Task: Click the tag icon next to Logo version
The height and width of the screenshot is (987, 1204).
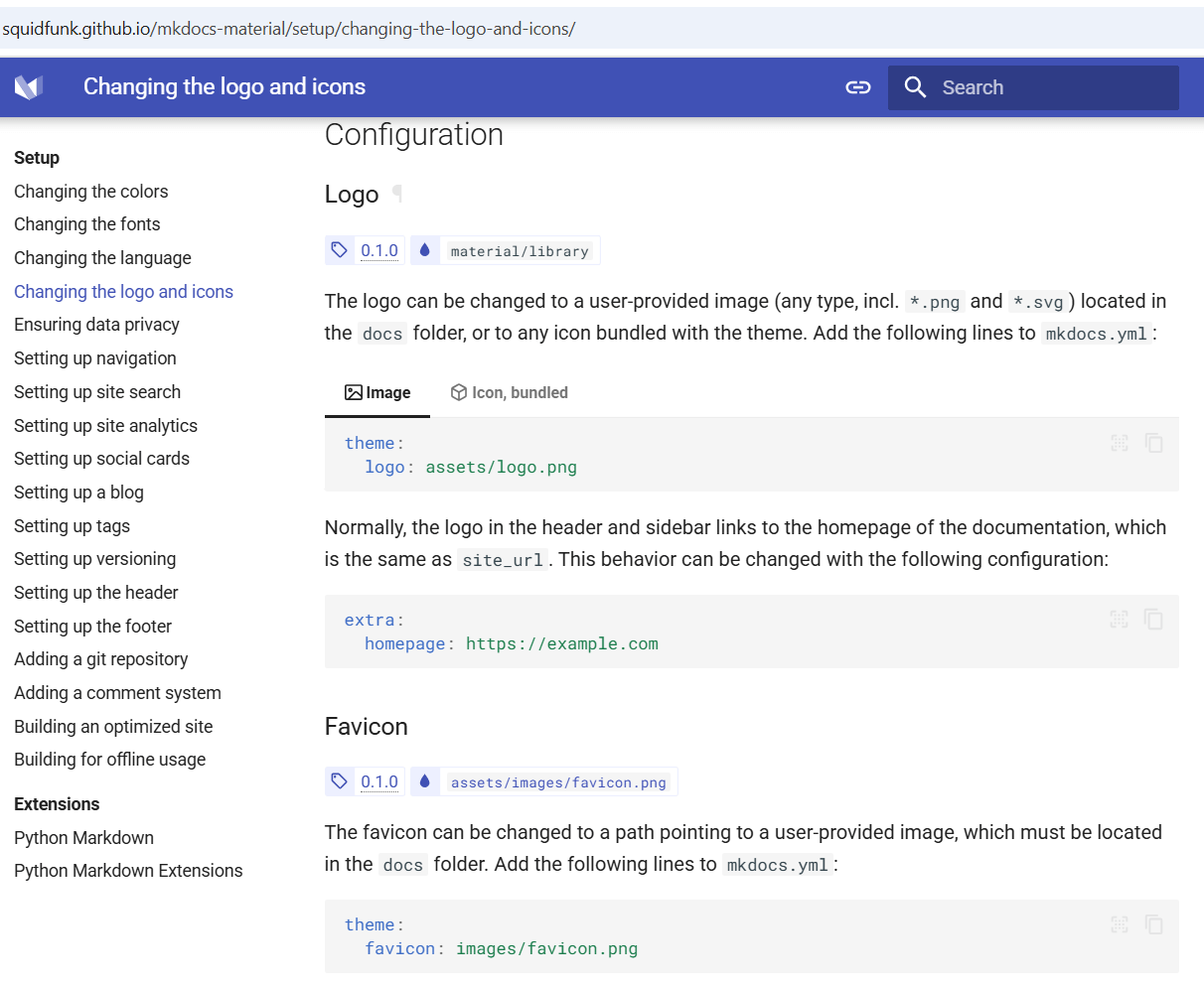Action: 340,250
